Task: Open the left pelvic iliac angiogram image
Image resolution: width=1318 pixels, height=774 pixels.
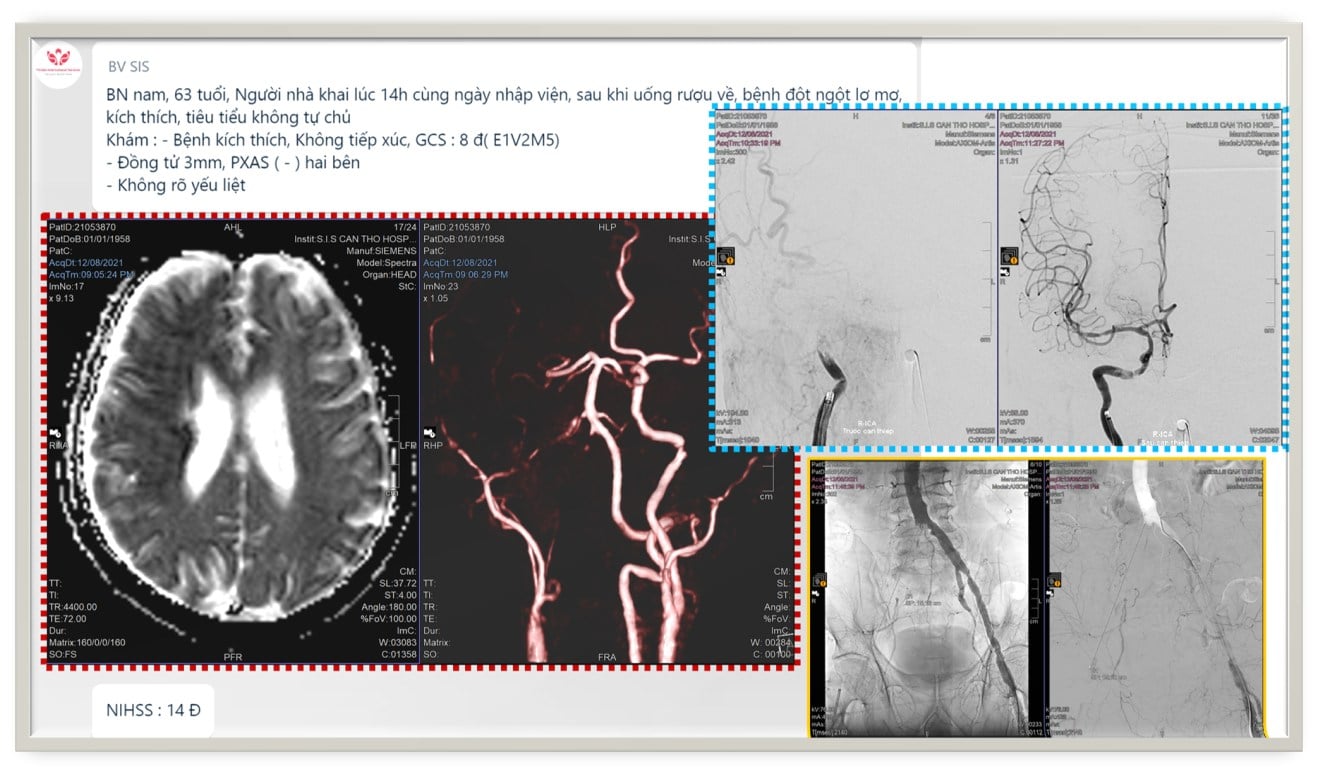Action: coord(925,600)
